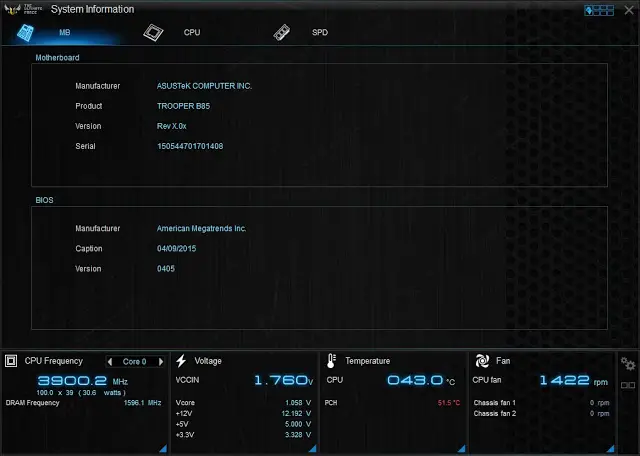Image resolution: width=640 pixels, height=456 pixels.
Task: Click the DRAM Frequency 1596.1 MHz value
Action: coord(142,403)
